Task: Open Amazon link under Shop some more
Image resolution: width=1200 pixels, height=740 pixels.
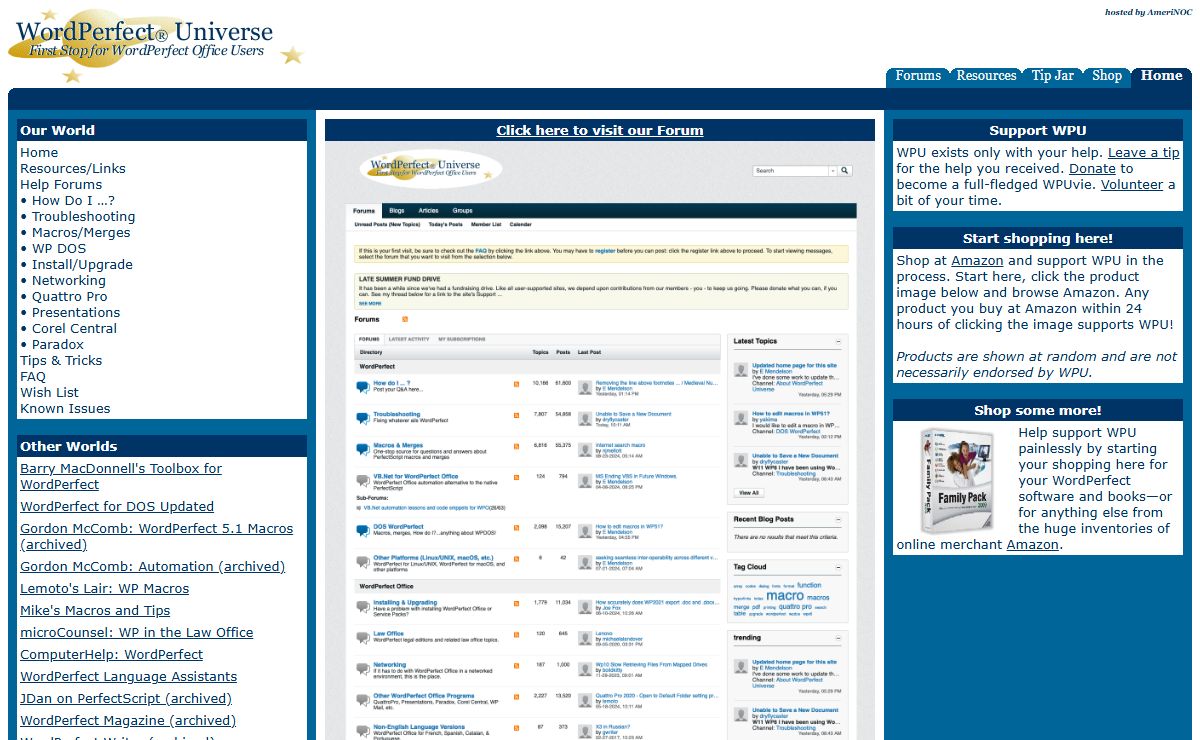Action: coord(1032,545)
